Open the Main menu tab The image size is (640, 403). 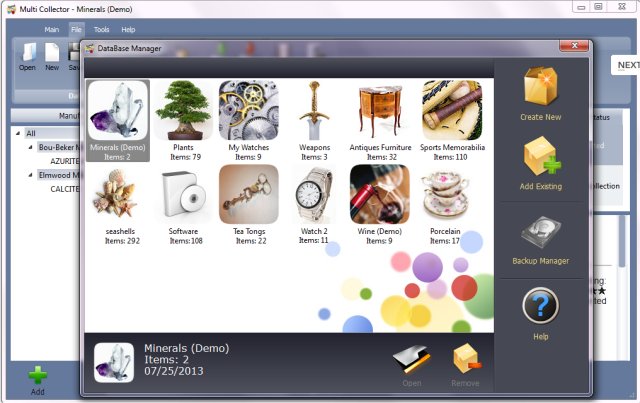coord(51,29)
